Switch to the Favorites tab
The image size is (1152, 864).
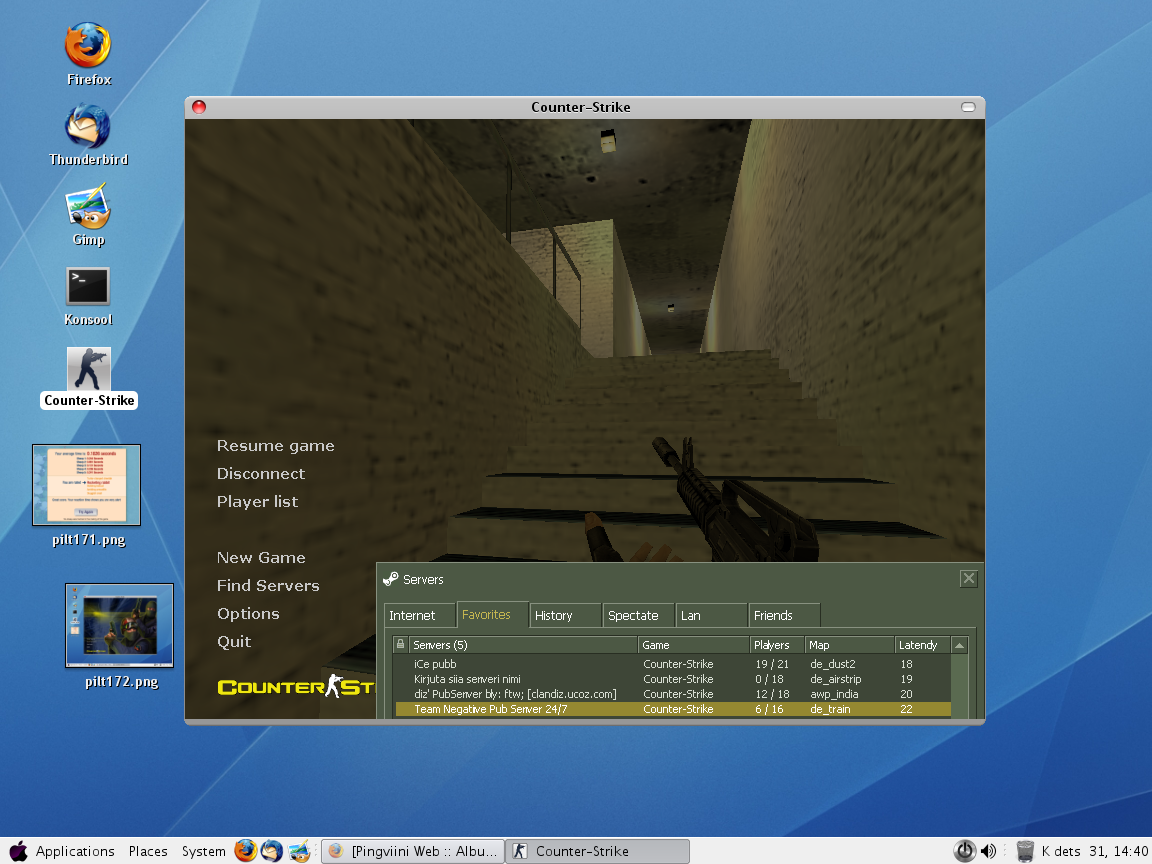492,614
